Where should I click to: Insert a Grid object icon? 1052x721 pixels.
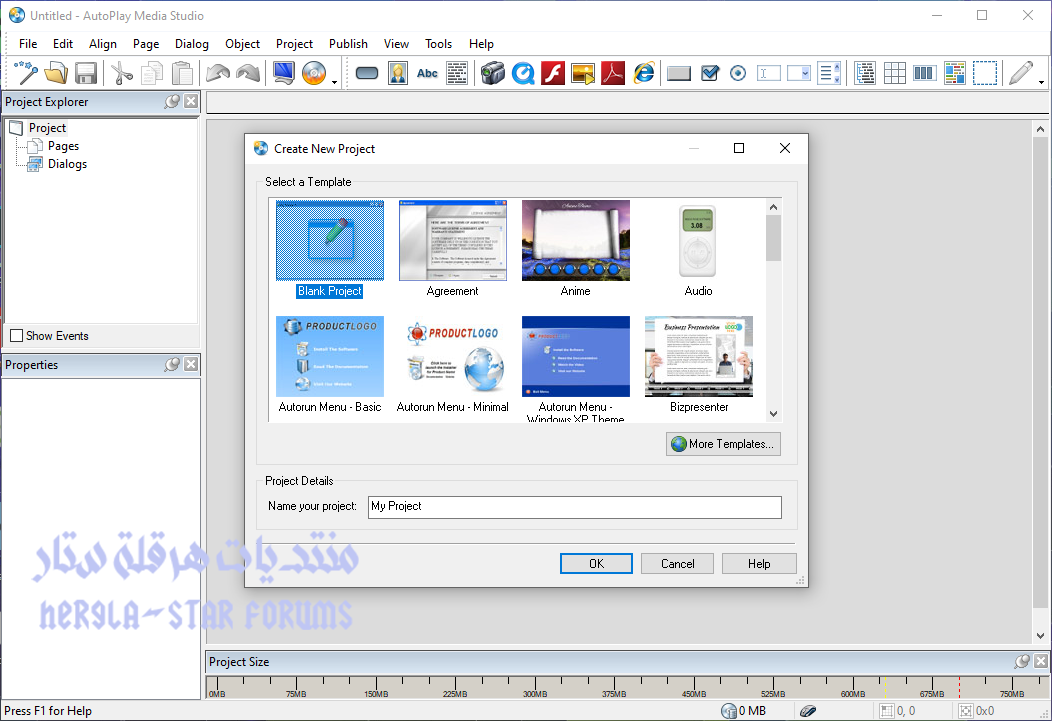click(894, 72)
